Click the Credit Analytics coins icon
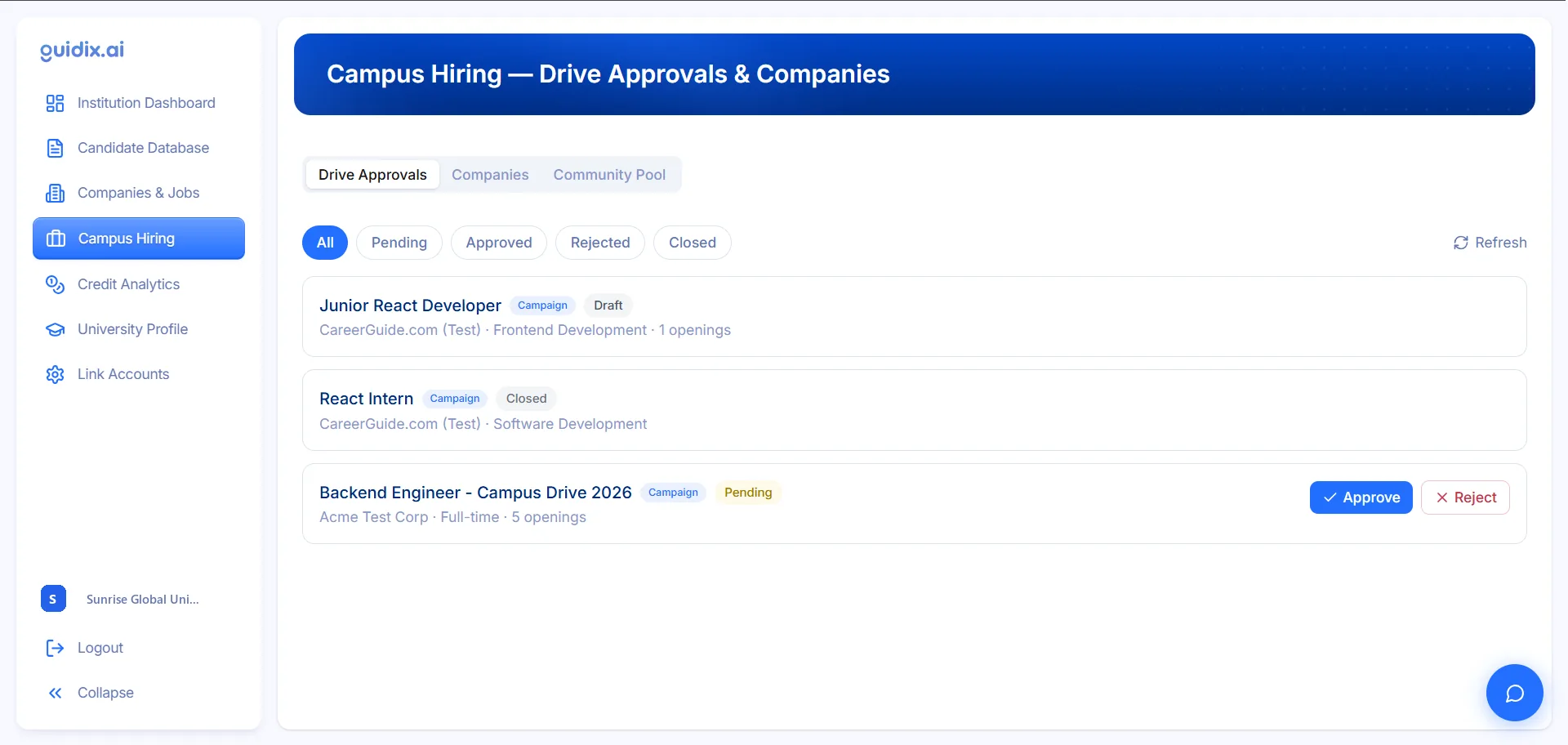The width and height of the screenshot is (1568, 745). click(55, 284)
